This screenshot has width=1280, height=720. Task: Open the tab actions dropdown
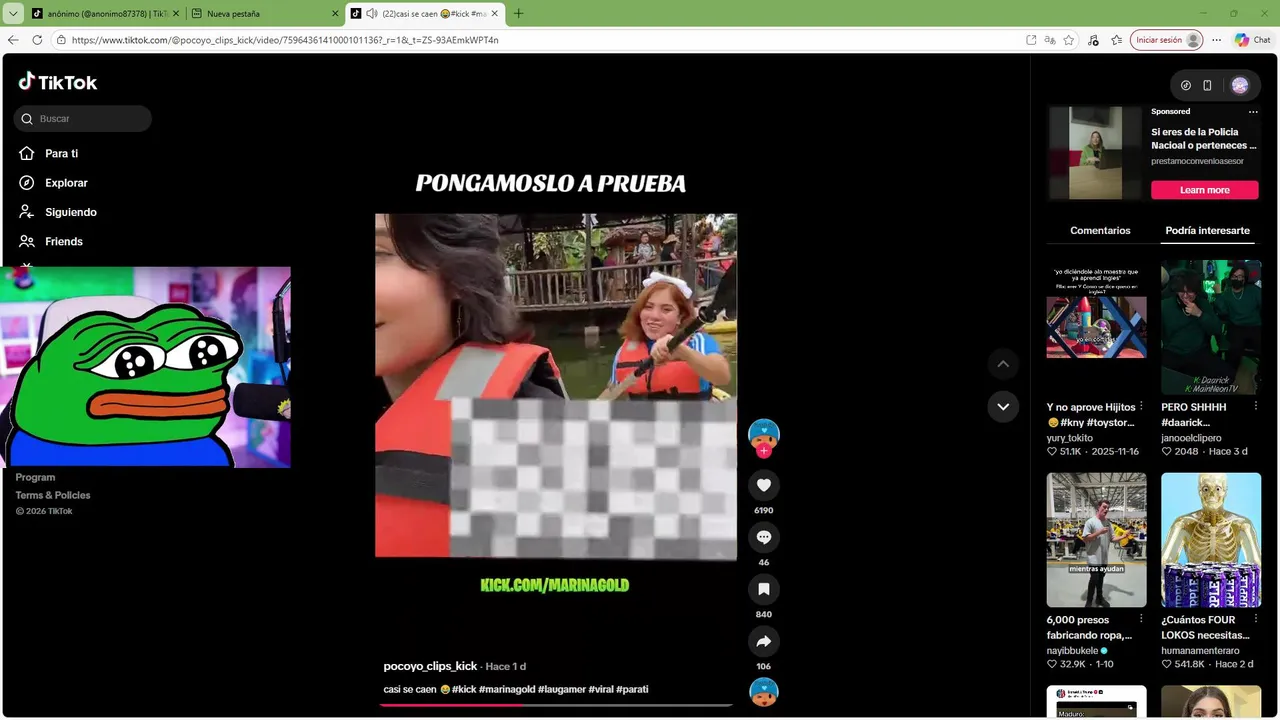point(13,13)
